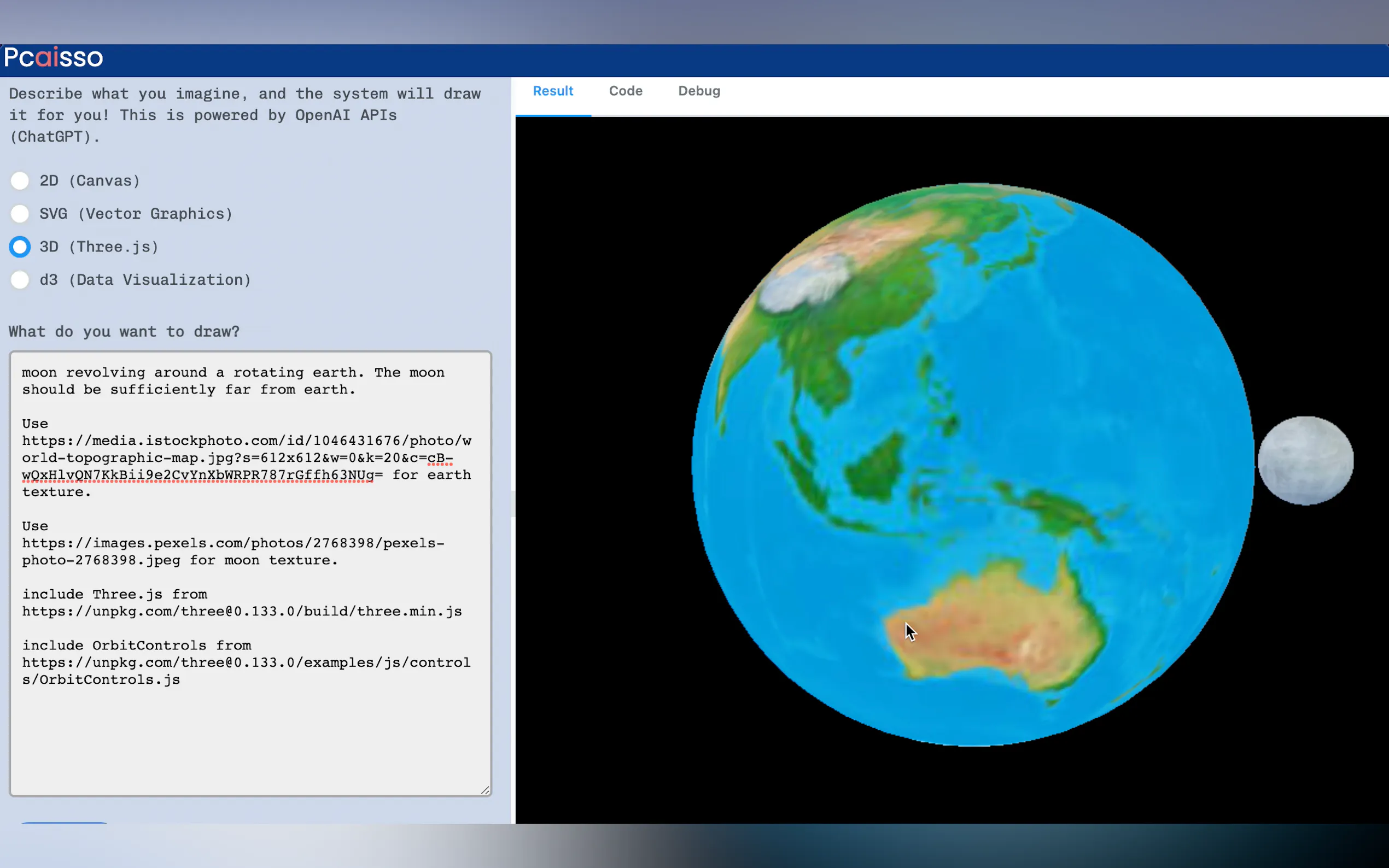1389x868 pixels.
Task: Choose the SVG (Vector Graphics) radio option
Action: (20, 214)
